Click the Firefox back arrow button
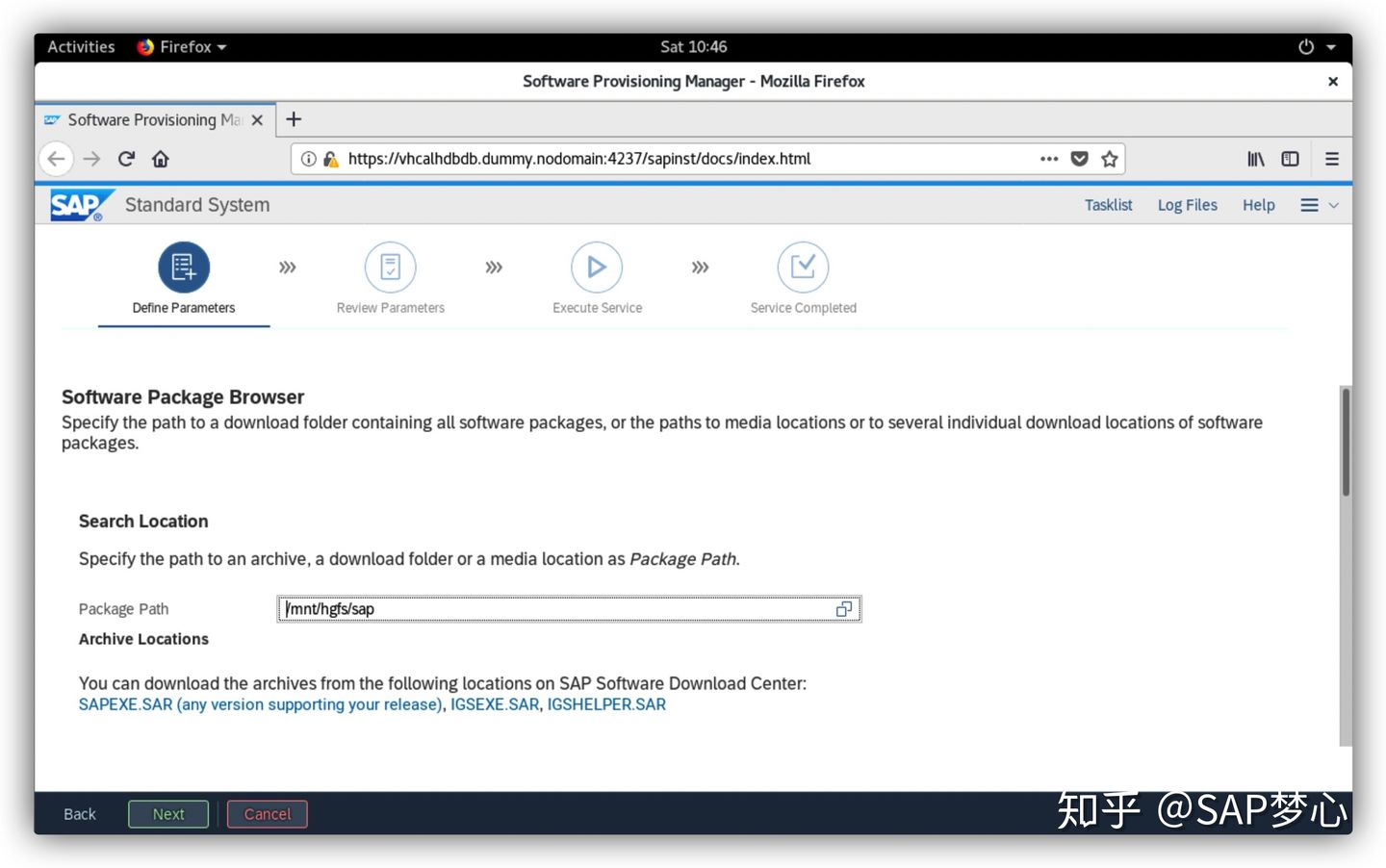1386x868 pixels. click(x=56, y=159)
